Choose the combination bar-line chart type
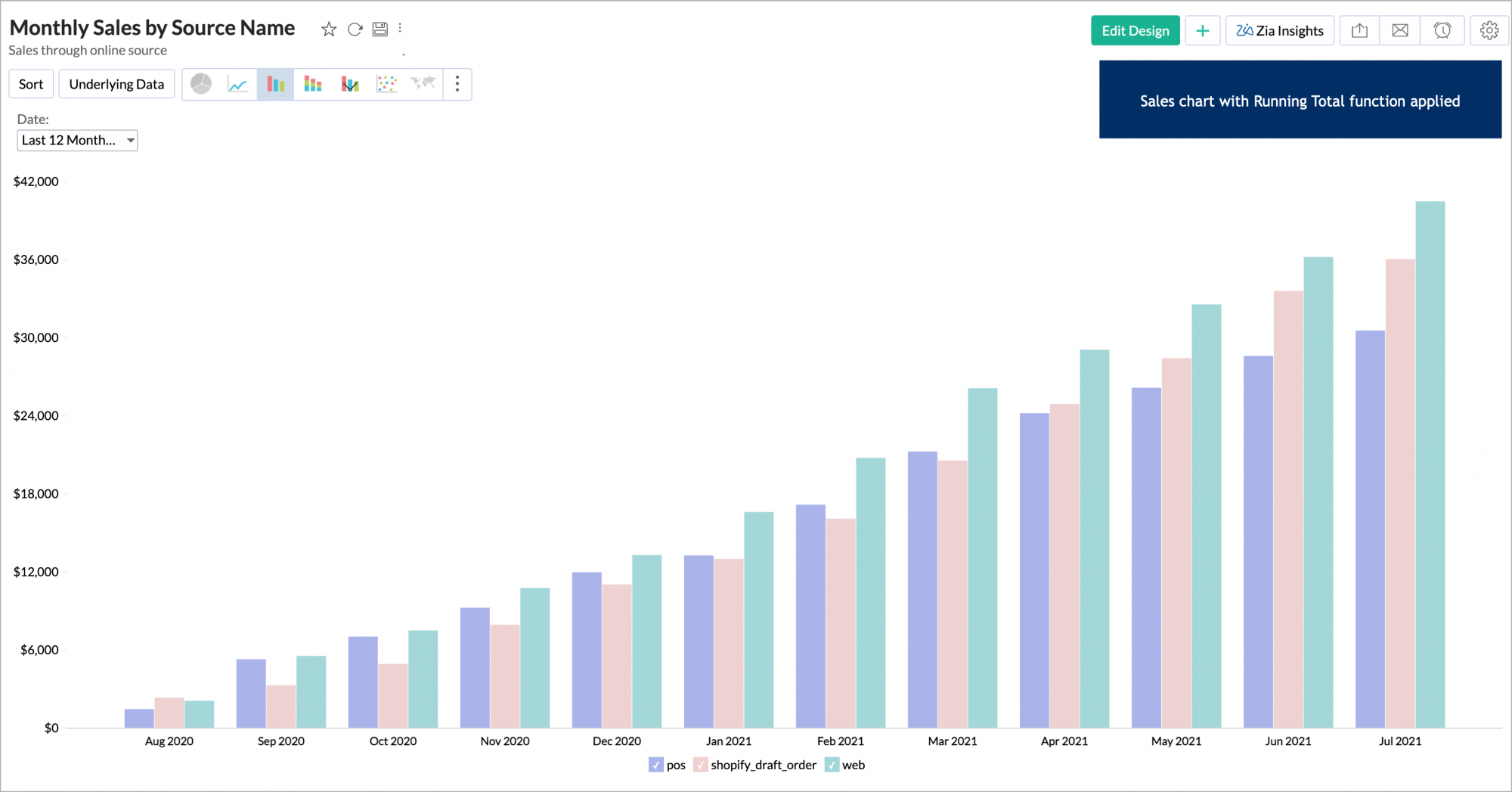Screen dimensions: 1512x792 pyautogui.click(x=349, y=84)
